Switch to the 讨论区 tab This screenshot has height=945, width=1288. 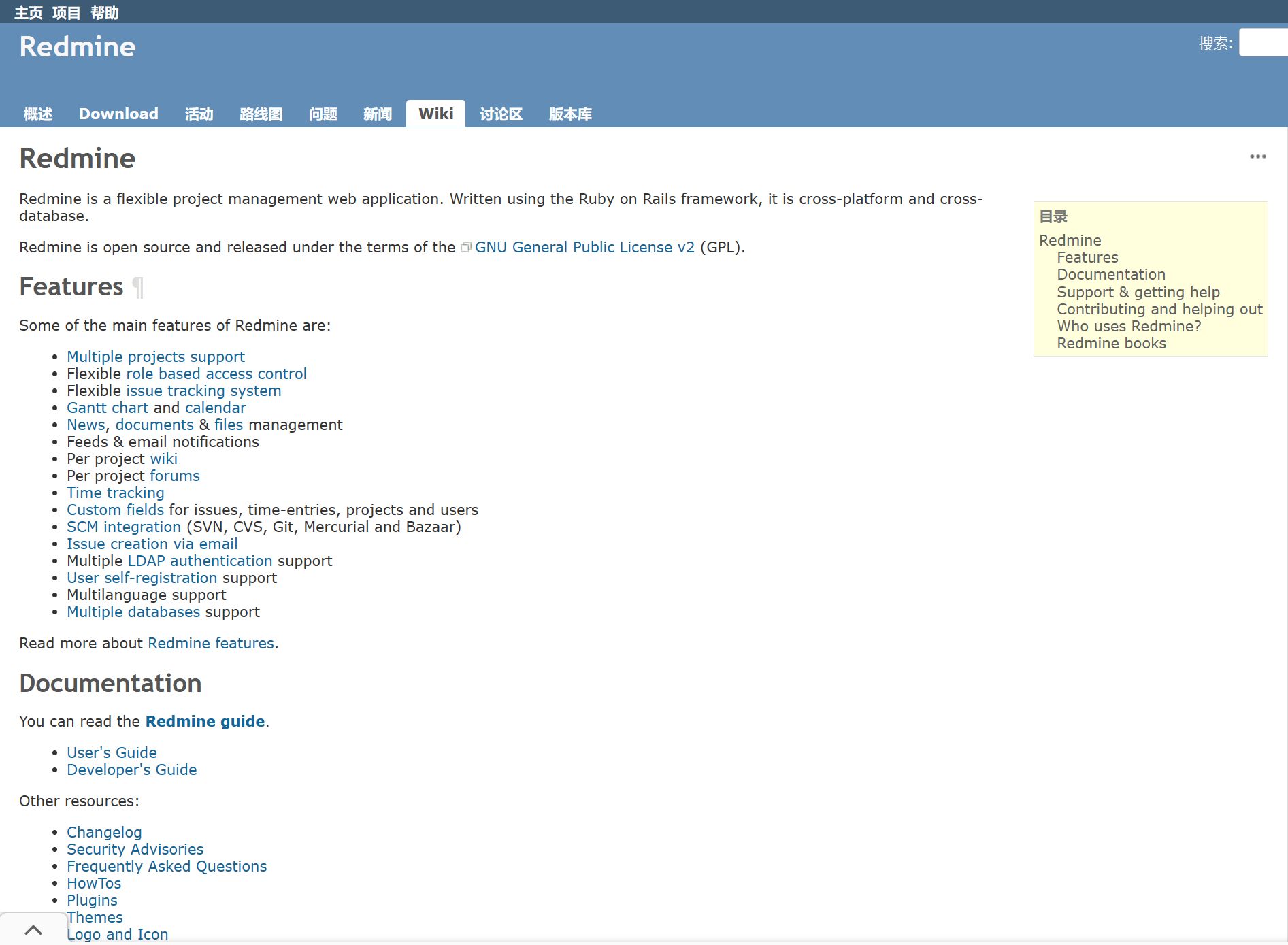pyautogui.click(x=501, y=114)
